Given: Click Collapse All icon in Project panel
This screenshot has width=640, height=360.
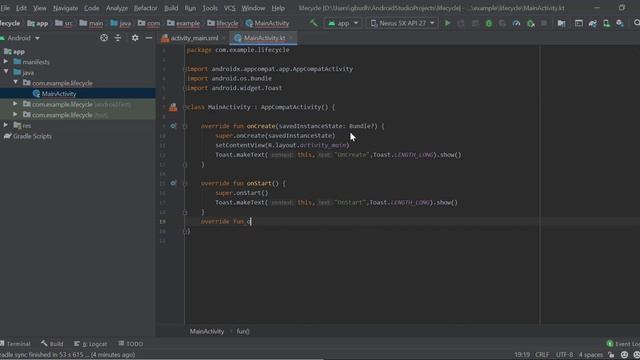Looking at the screenshot, I should (x=118, y=38).
